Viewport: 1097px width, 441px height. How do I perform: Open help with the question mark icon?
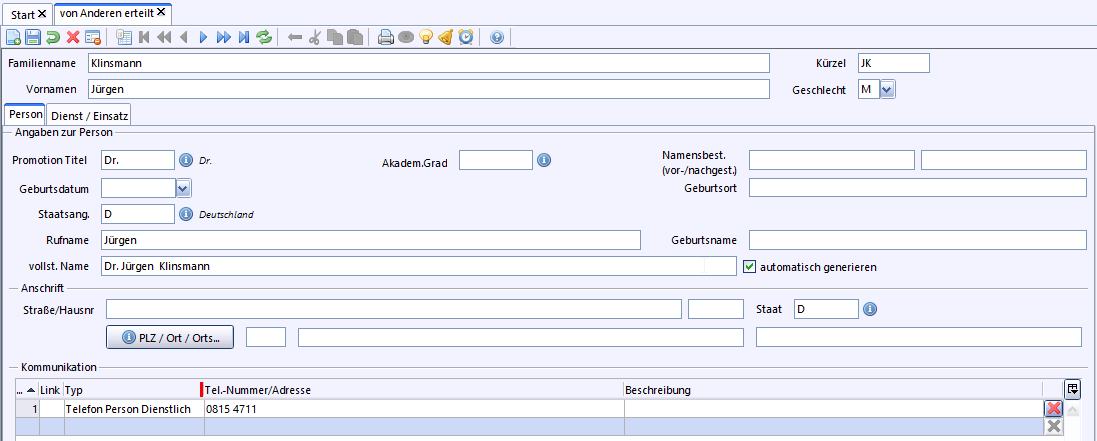pos(497,38)
